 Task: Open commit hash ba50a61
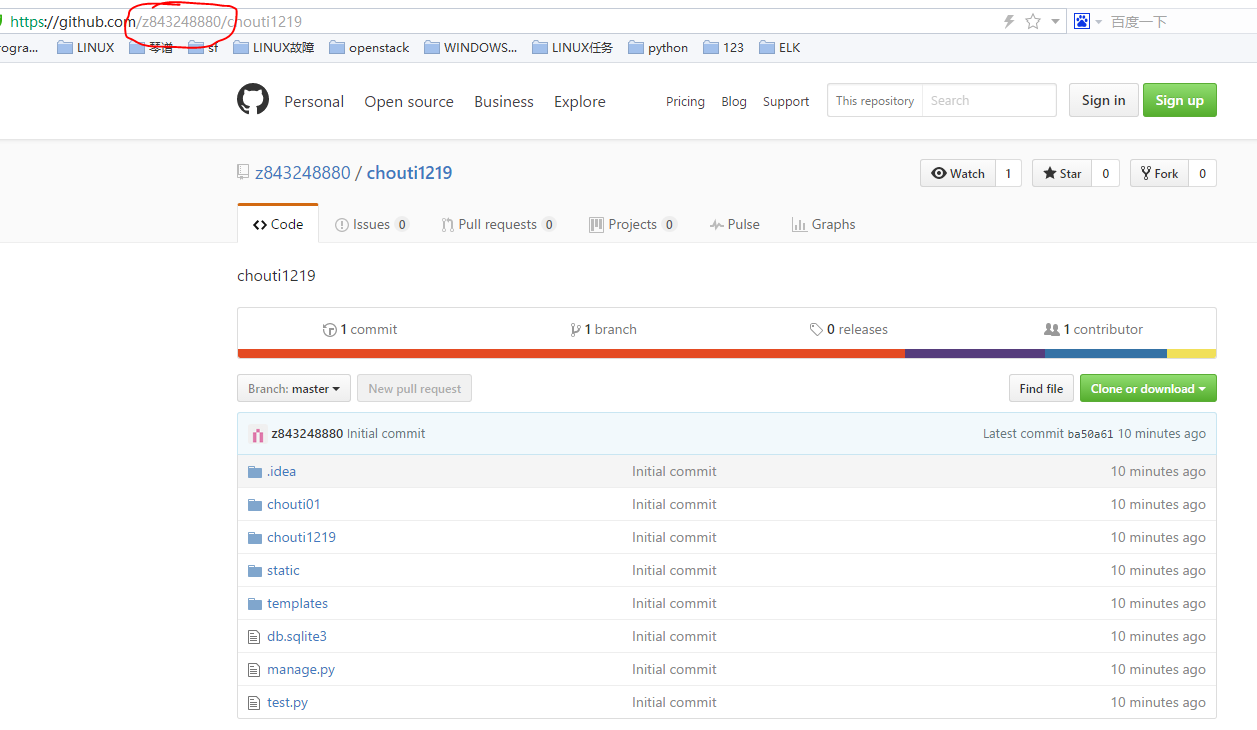1090,434
